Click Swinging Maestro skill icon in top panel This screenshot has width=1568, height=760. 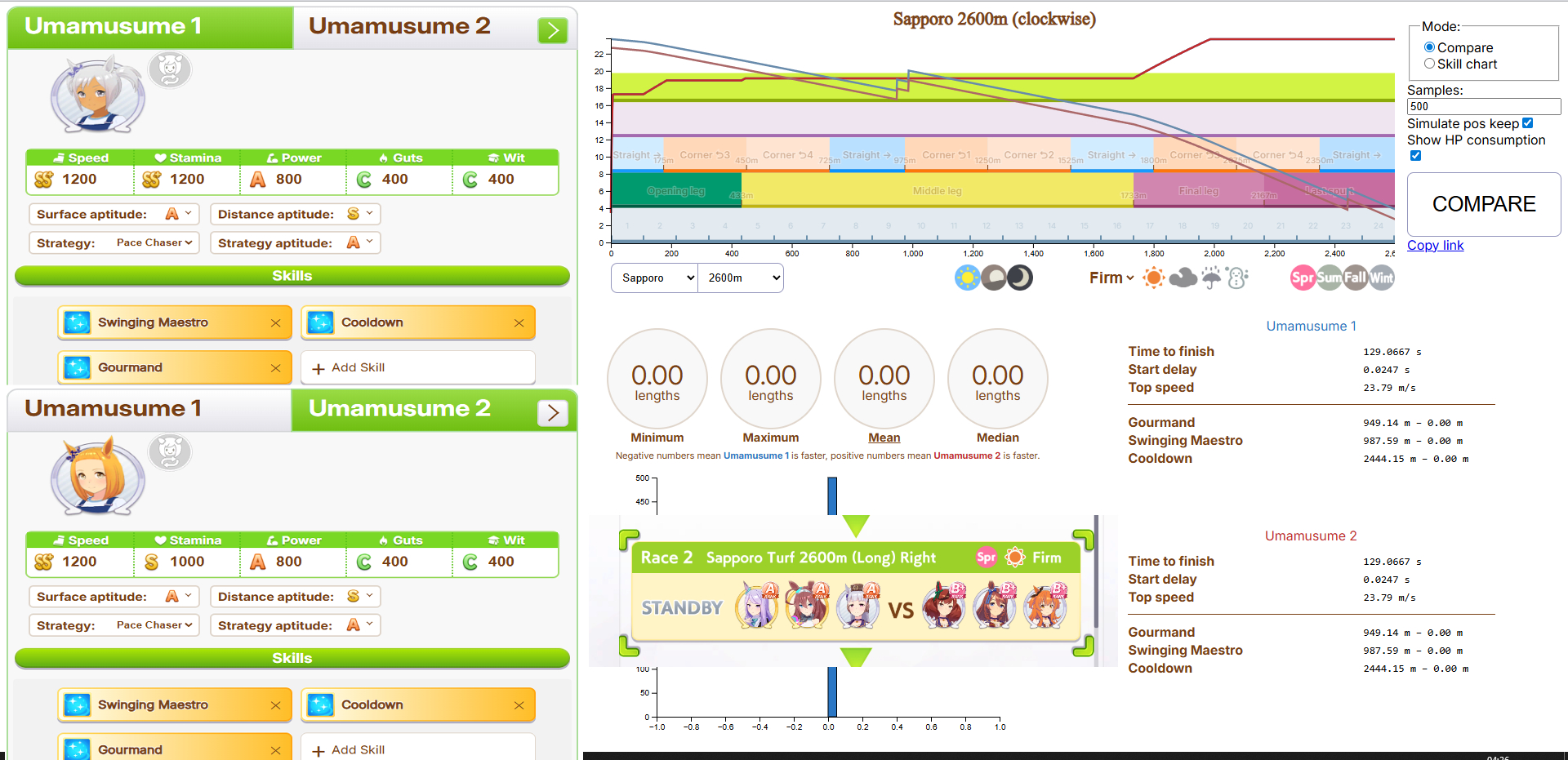78,322
